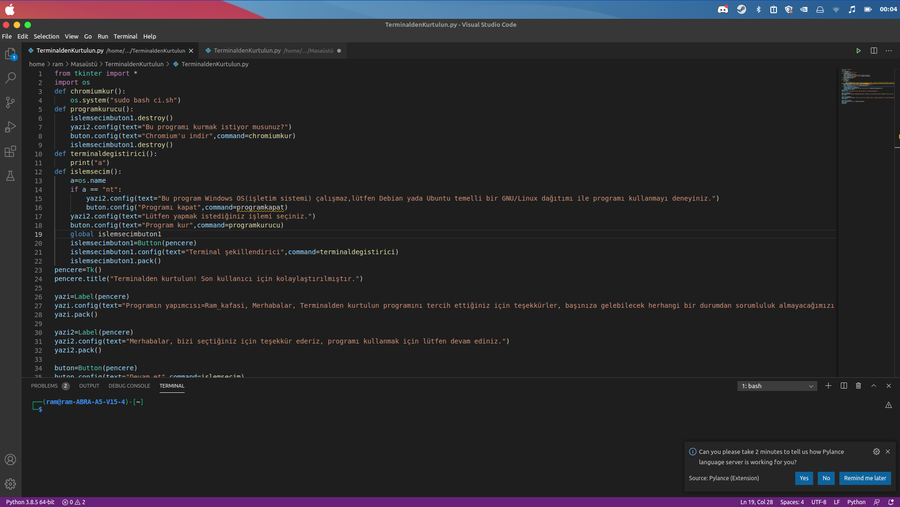Open the Run and Debug view
900x507 pixels.
coord(11,127)
